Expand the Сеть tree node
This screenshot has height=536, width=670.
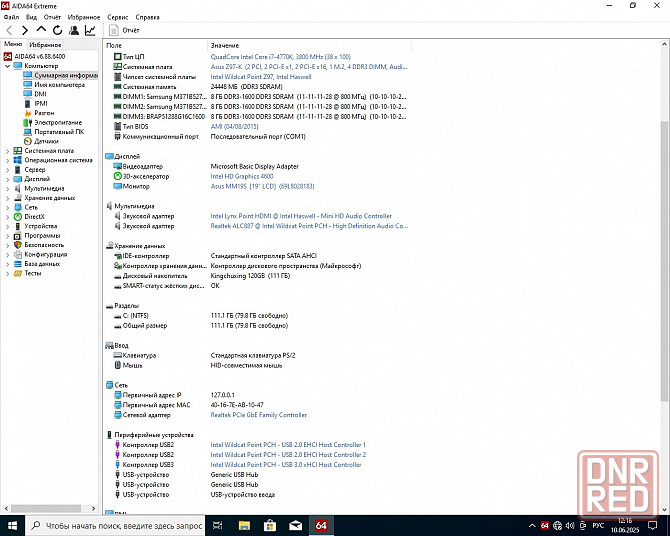click(7, 207)
